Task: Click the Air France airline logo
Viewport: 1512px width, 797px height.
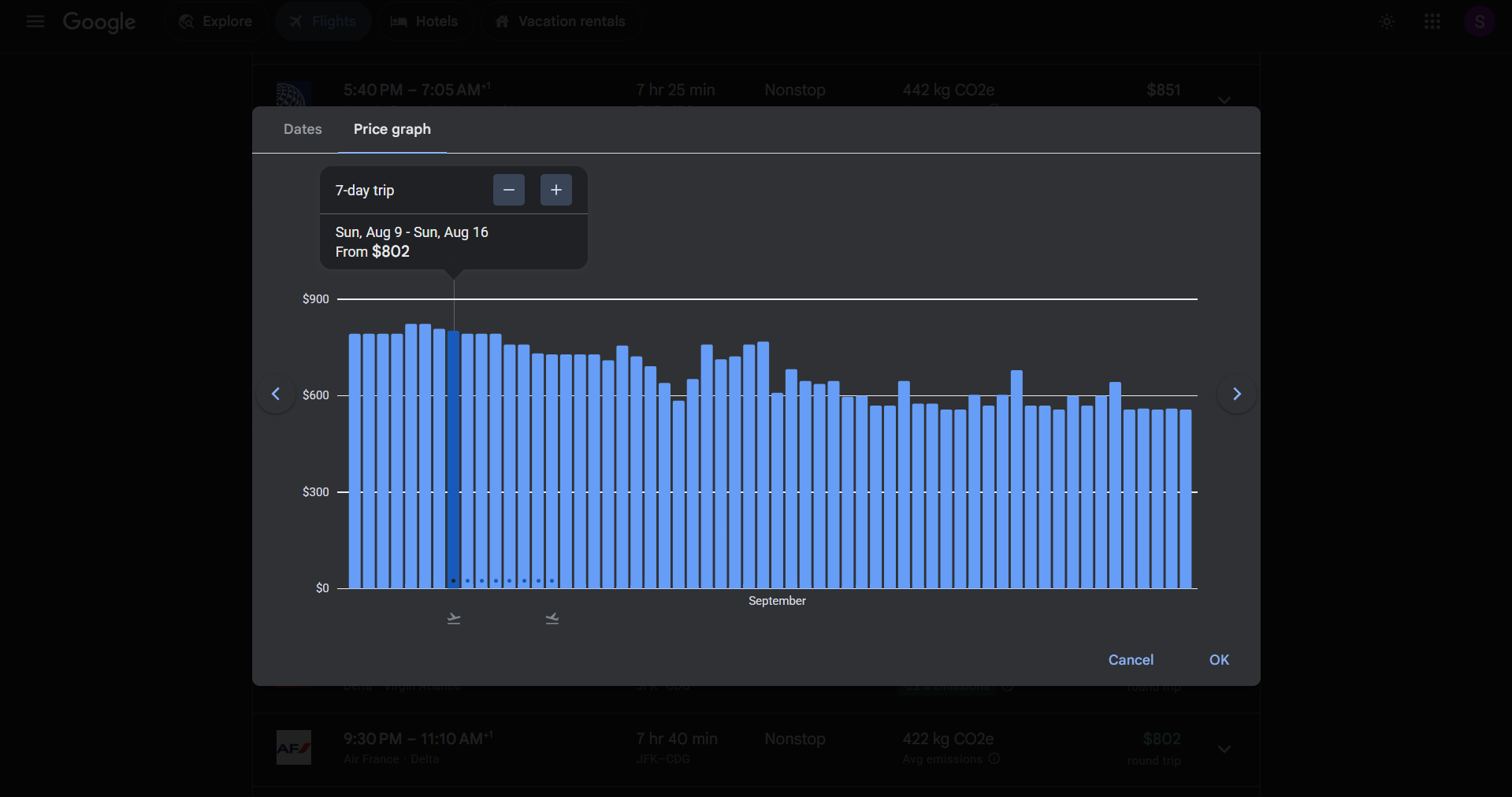Action: (x=294, y=747)
